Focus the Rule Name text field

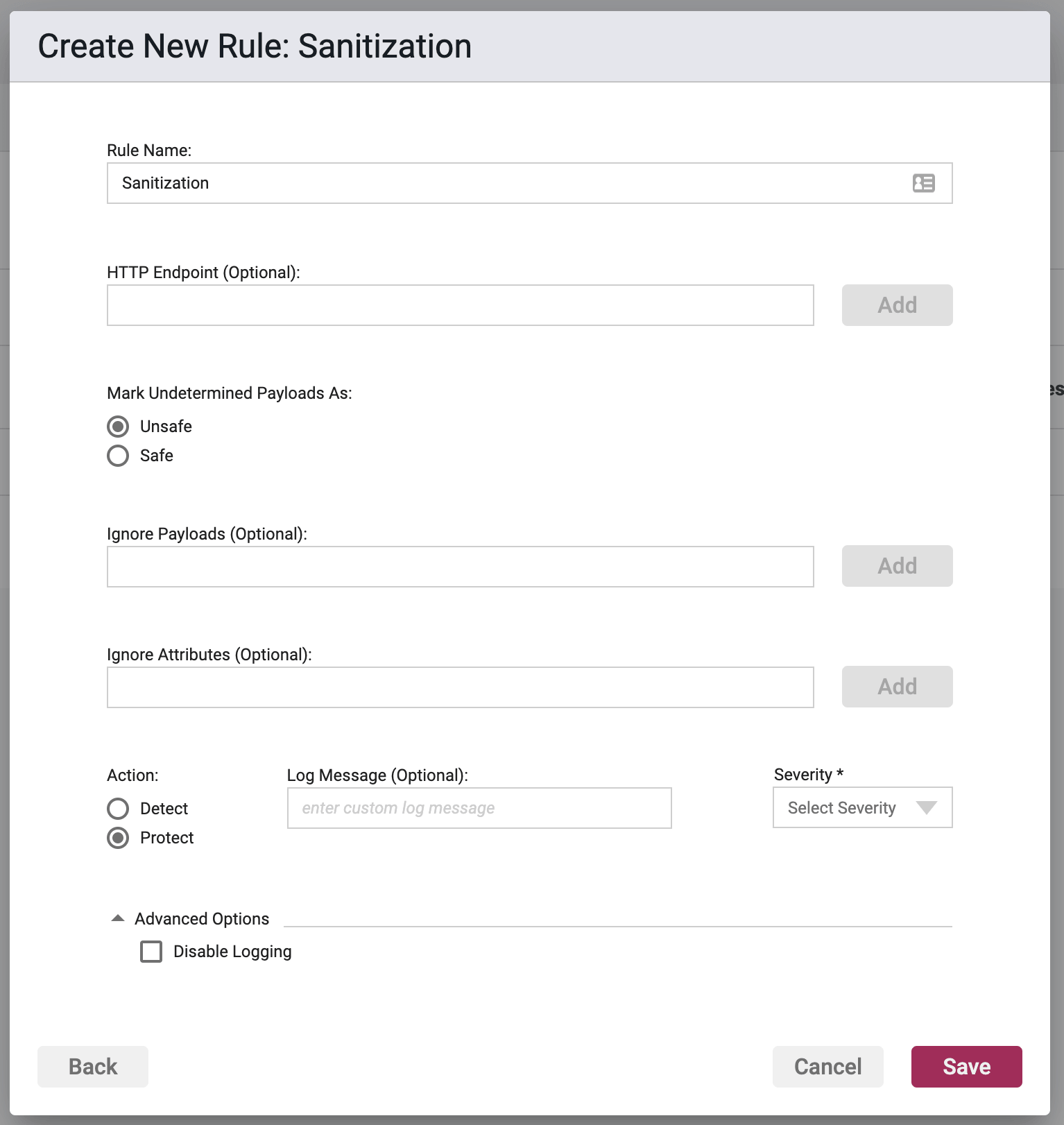tap(529, 183)
